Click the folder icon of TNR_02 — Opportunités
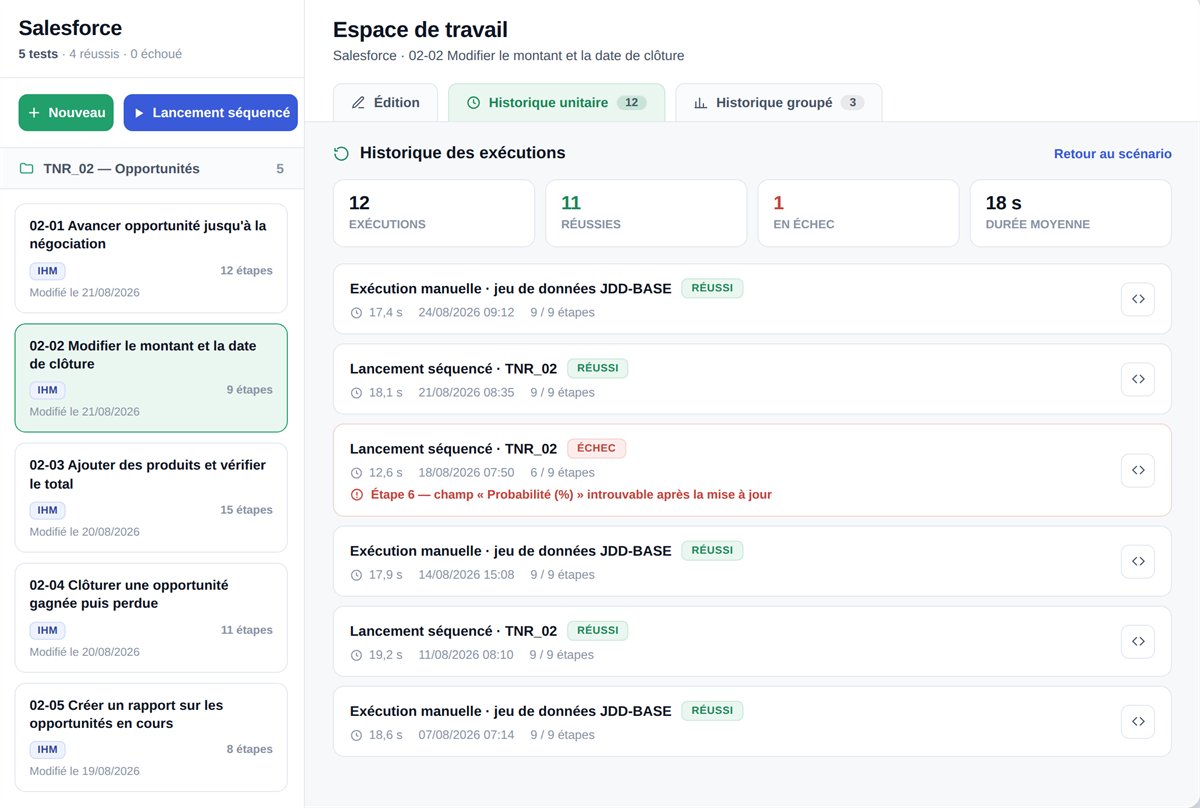This screenshot has height=808, width=1200. tap(27, 169)
